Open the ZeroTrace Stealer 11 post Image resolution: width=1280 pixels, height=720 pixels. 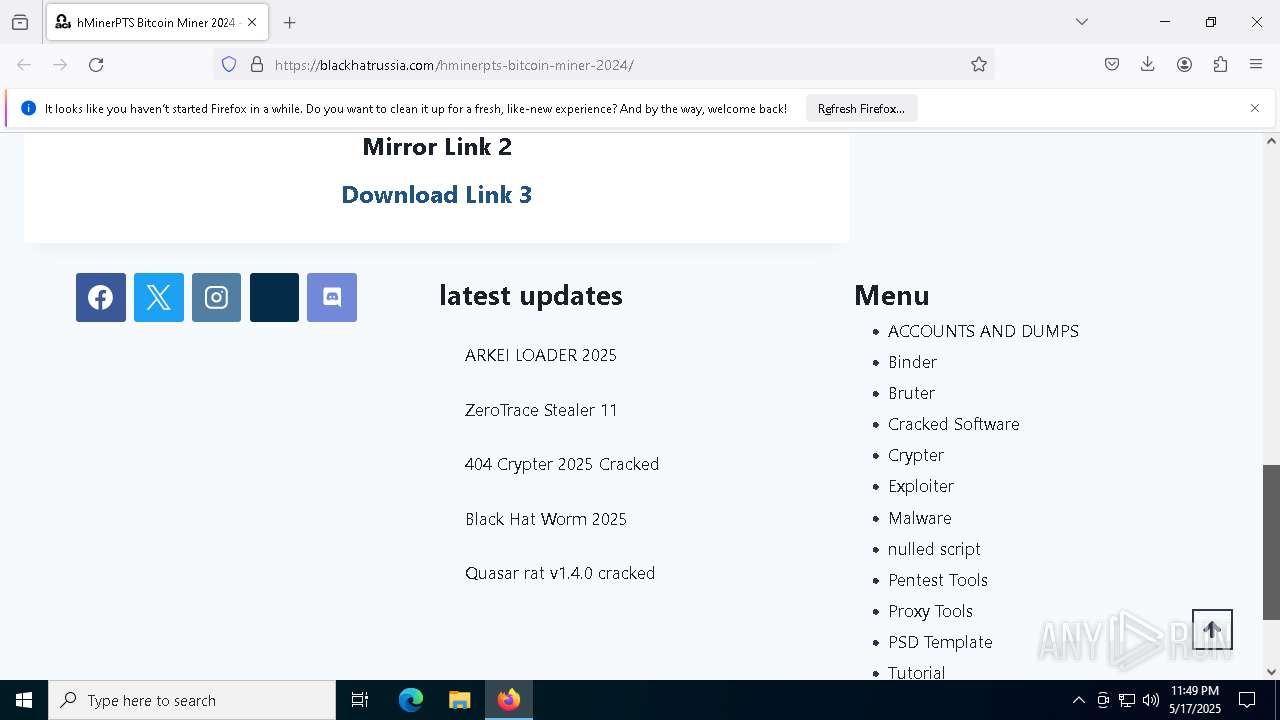pos(541,410)
